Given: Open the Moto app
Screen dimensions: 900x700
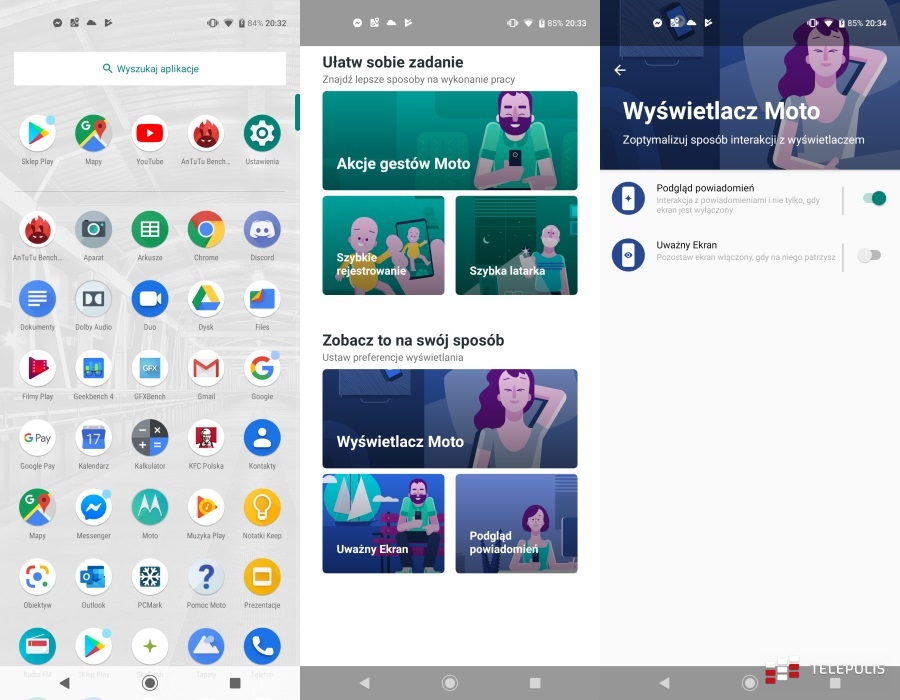Looking at the screenshot, I should [149, 509].
